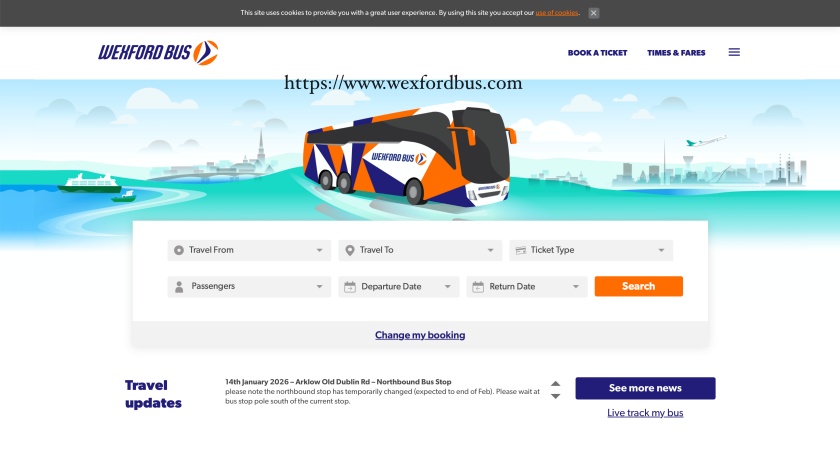840x451 pixels.
Task: Expand the Travel To dropdown arrow
Action: [x=490, y=250]
